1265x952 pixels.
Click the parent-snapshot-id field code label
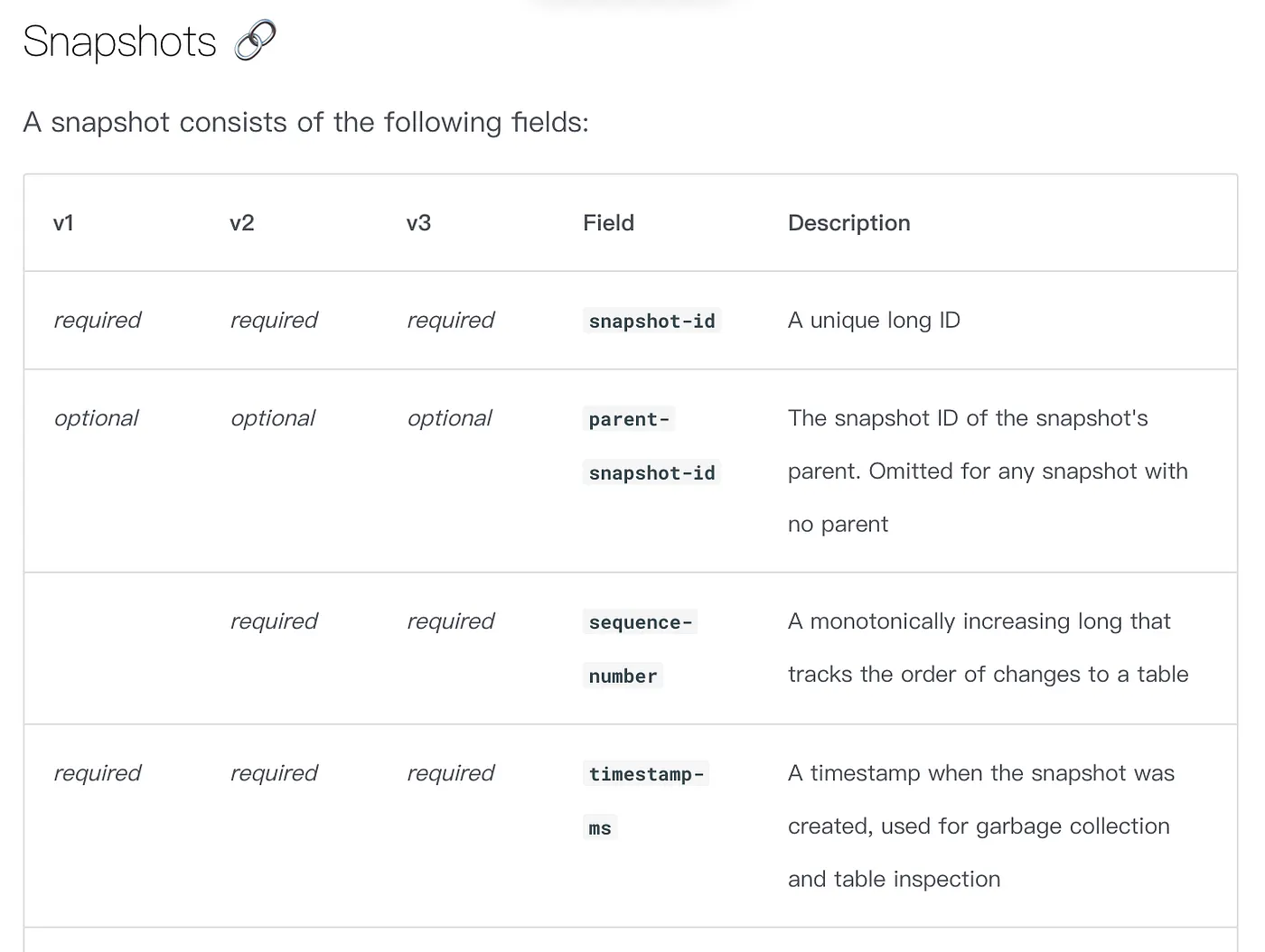pyautogui.click(x=651, y=446)
